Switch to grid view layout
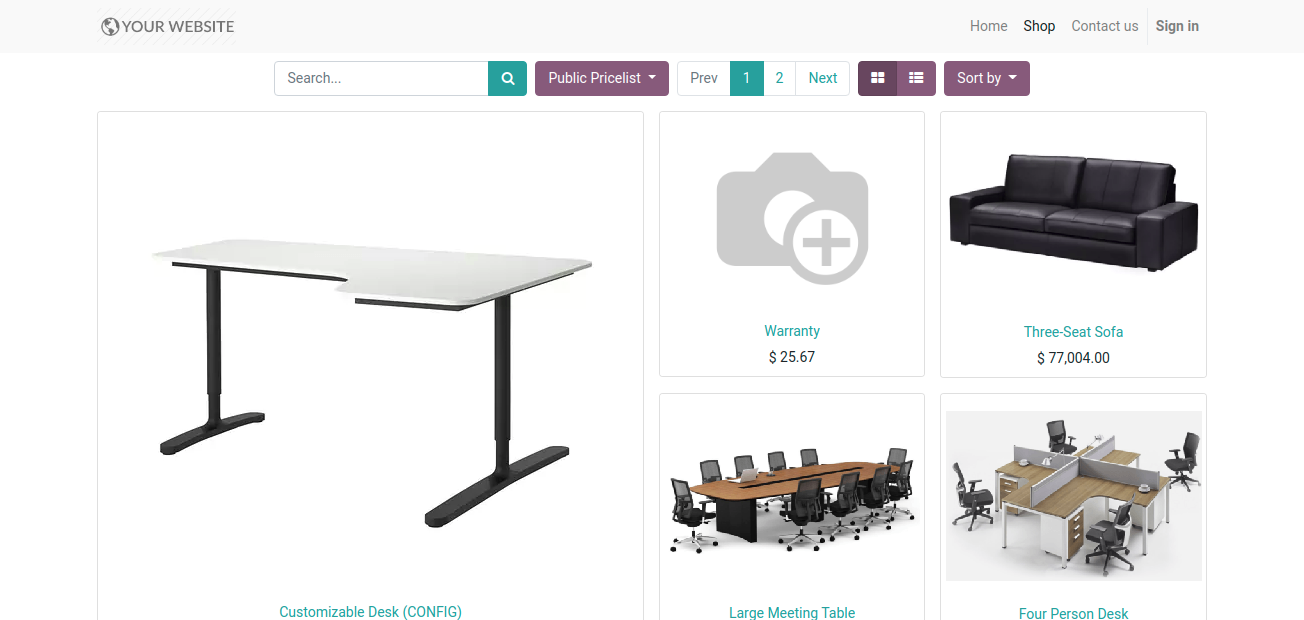 (878, 78)
